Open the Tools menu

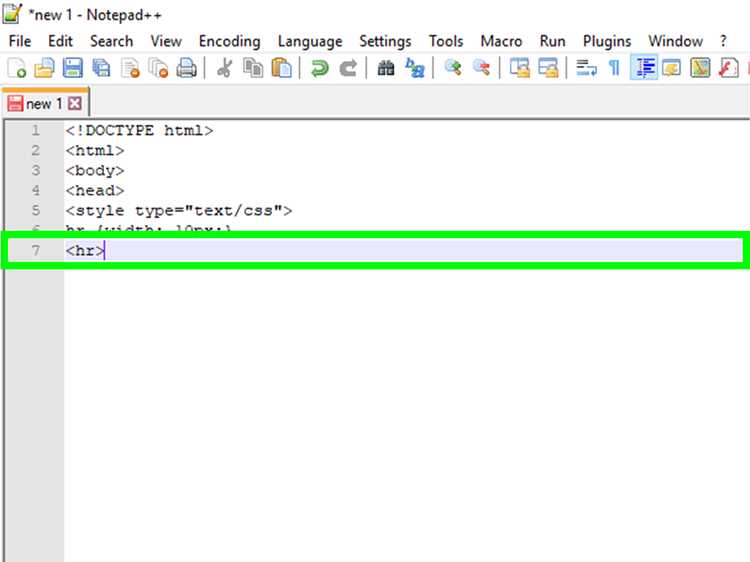(446, 41)
